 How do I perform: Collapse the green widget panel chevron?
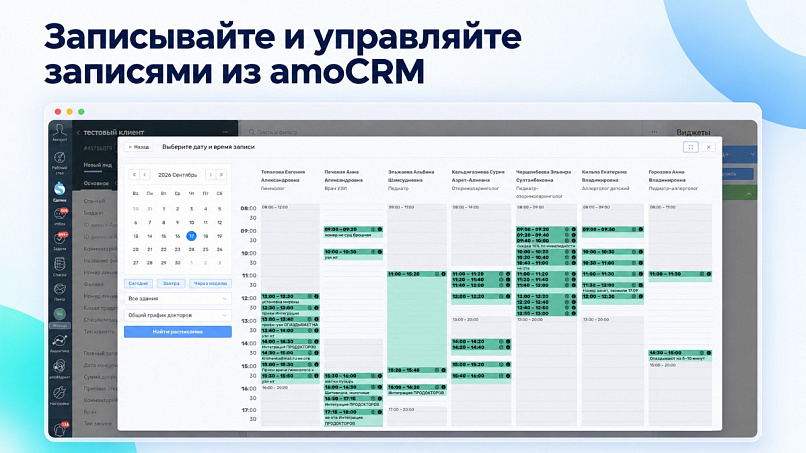tap(748, 194)
